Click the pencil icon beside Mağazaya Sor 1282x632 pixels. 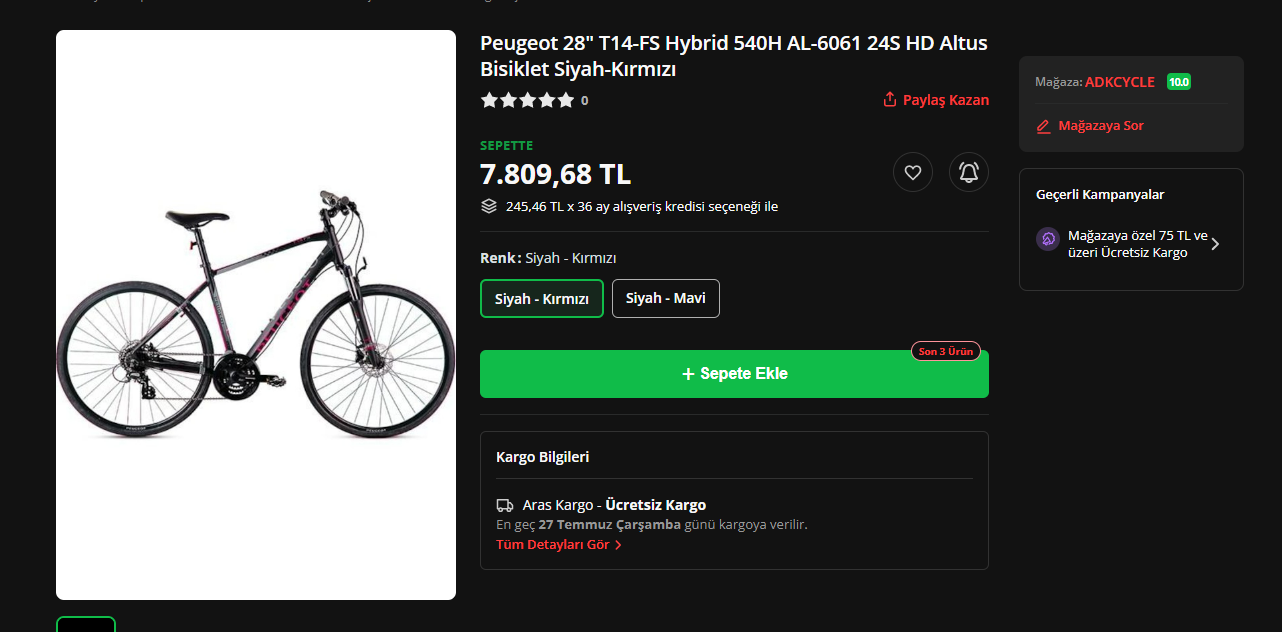(x=1044, y=126)
